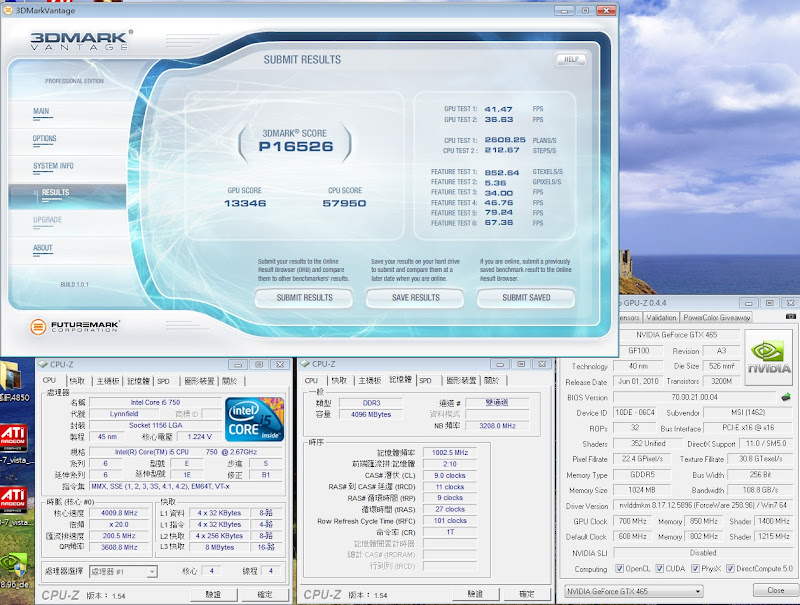This screenshot has height=605, width=800.
Task: Click 驗證 button in left CPU-Z
Action: [213, 594]
